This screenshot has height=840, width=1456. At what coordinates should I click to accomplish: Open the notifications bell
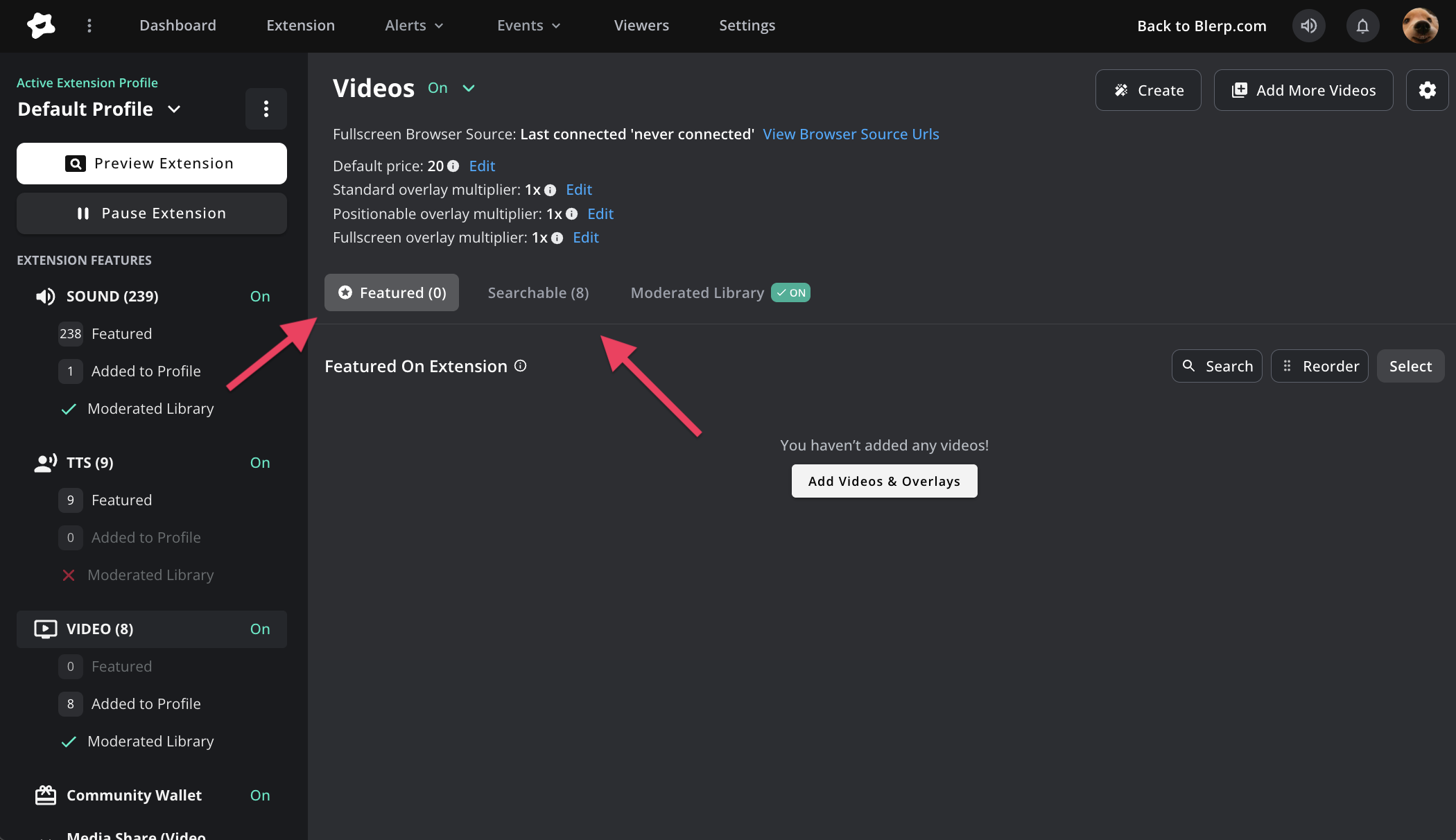click(1362, 26)
